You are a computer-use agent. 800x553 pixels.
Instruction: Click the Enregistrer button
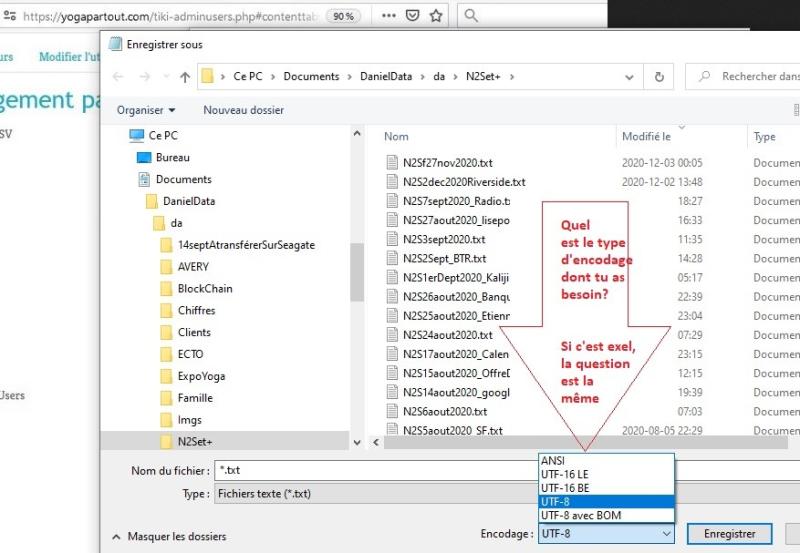[730, 535]
